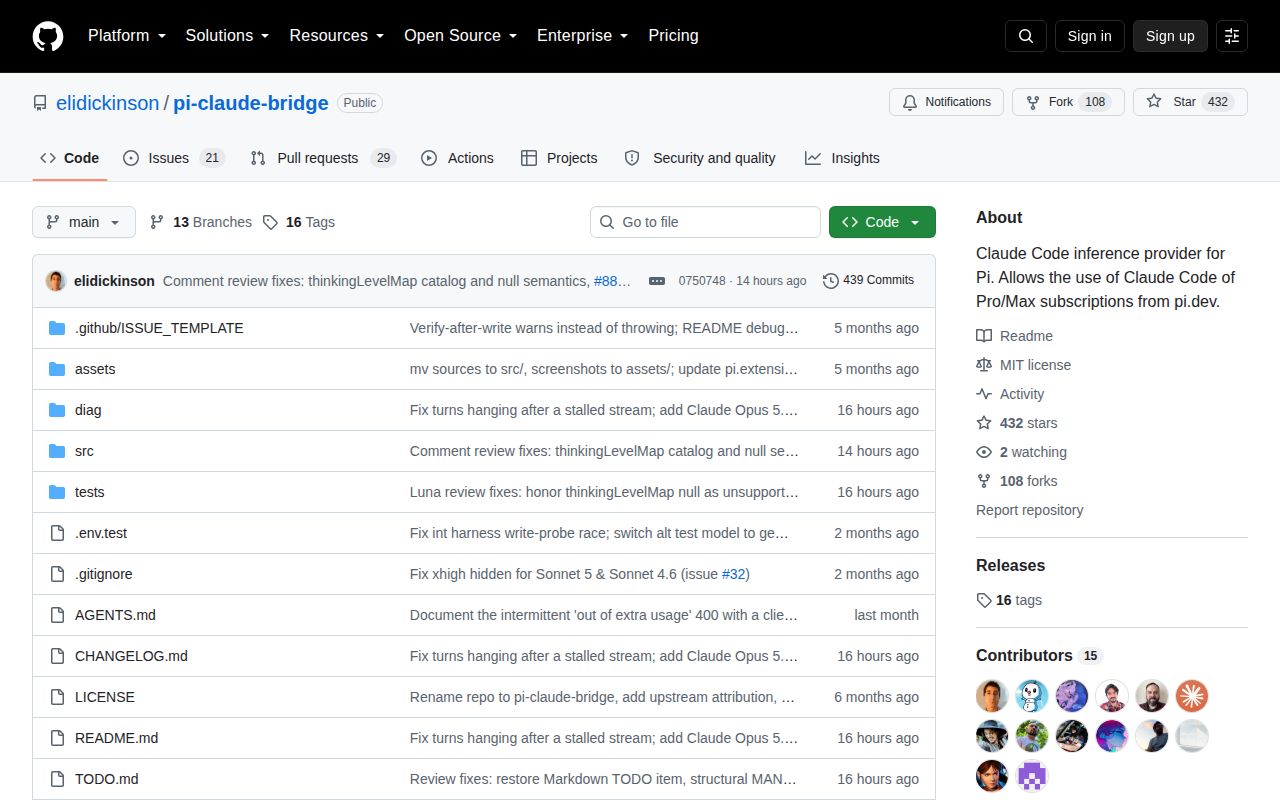Click the Sign up button
Image resolution: width=1280 pixels, height=800 pixels.
(x=1170, y=36)
